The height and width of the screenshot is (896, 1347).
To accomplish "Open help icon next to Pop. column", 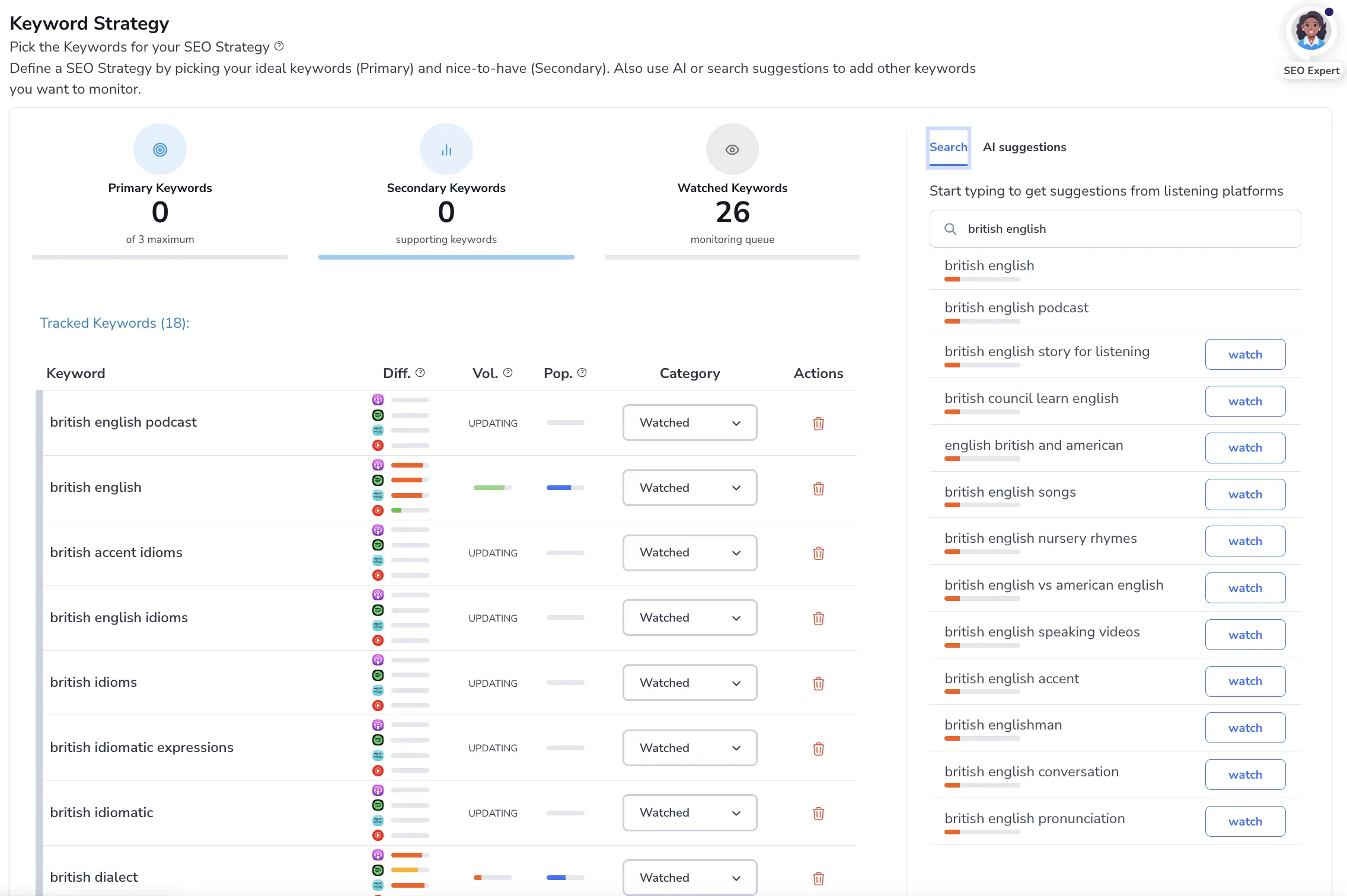I will pos(582,373).
